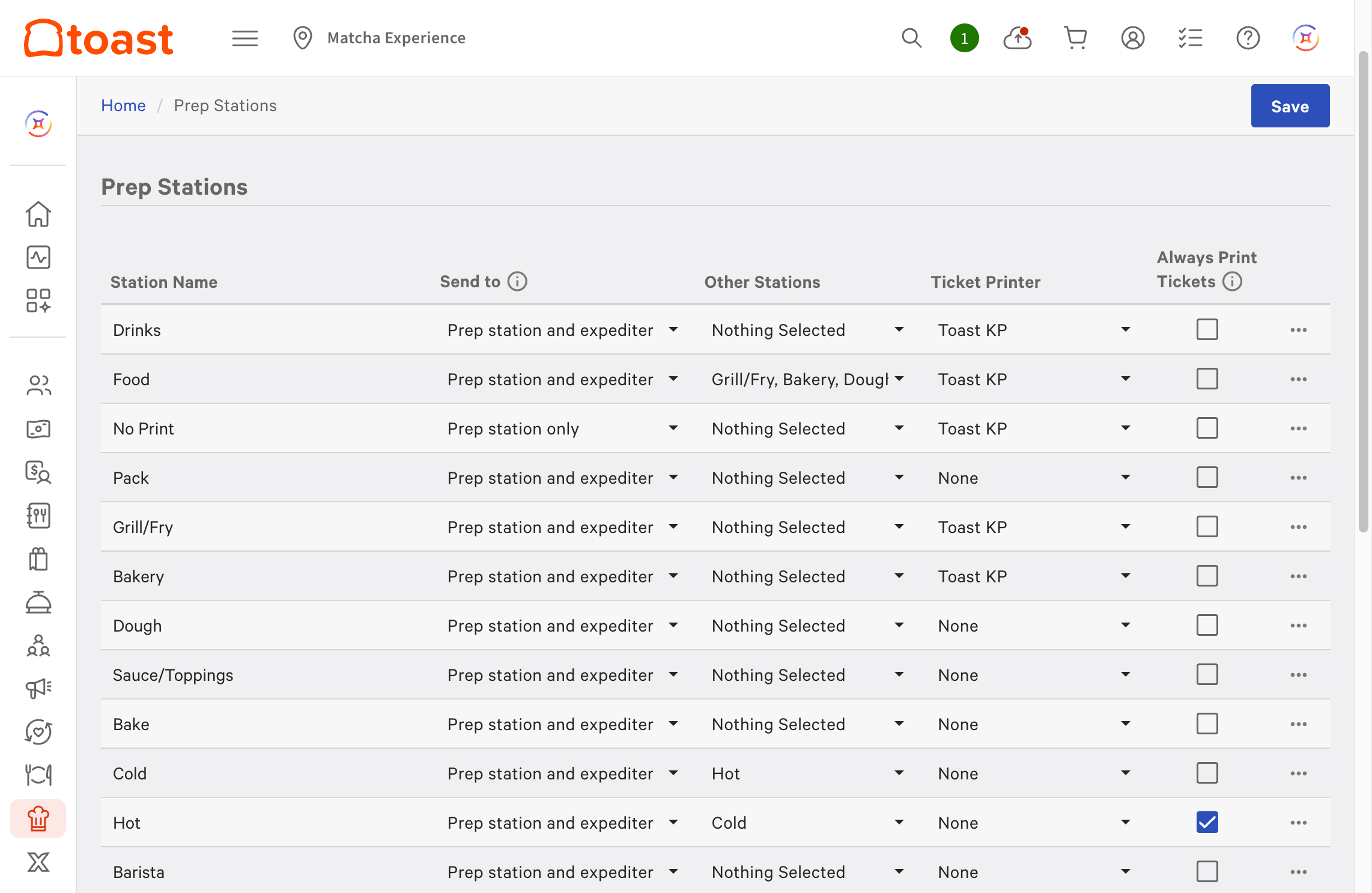Viewport: 1372px width, 893px height.
Task: Open the cash payments sidebar icon
Action: 38,428
